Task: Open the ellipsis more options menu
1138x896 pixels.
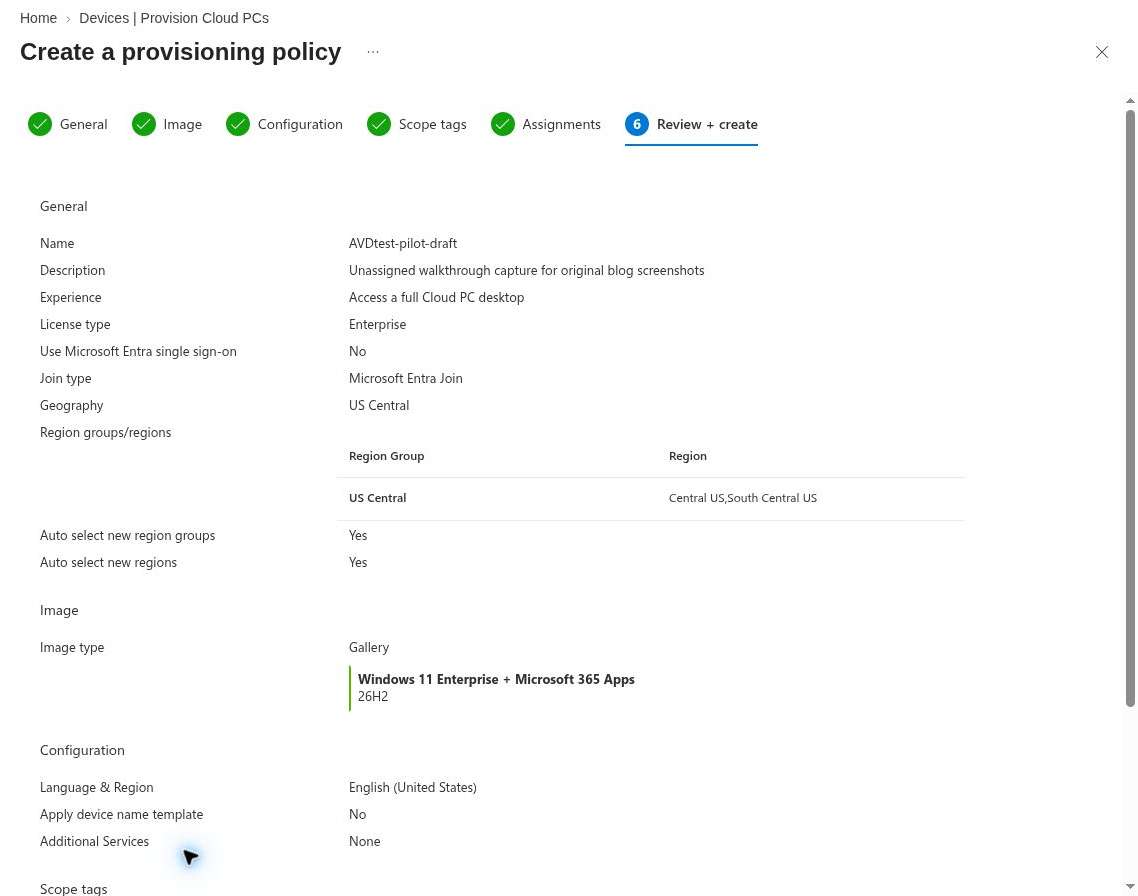Action: click(373, 52)
